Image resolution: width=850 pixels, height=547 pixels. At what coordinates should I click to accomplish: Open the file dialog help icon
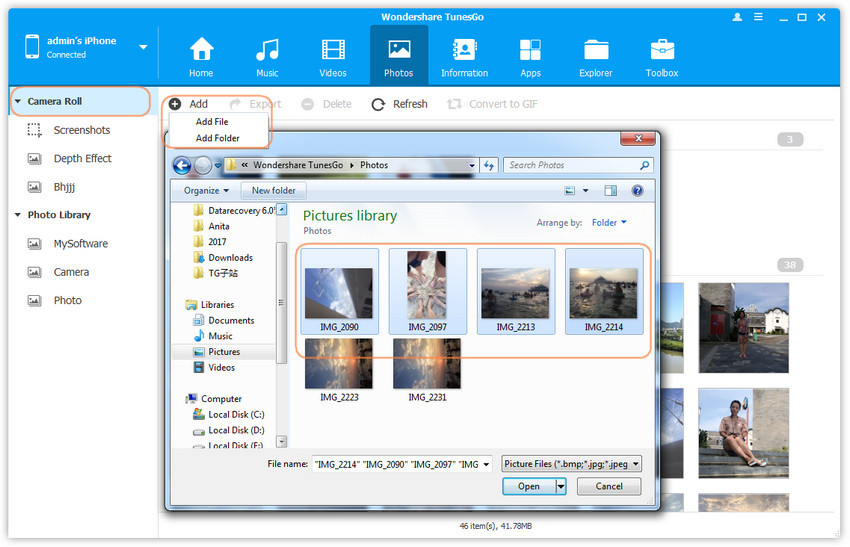coord(636,190)
